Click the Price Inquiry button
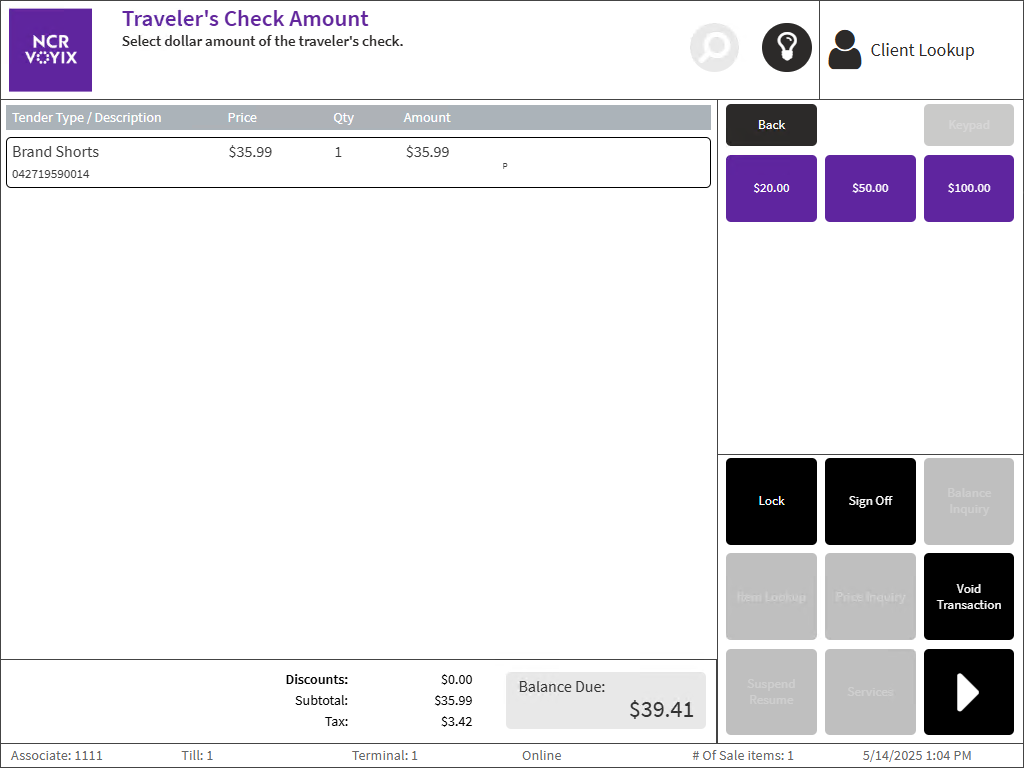The image size is (1024, 768). 870,597
